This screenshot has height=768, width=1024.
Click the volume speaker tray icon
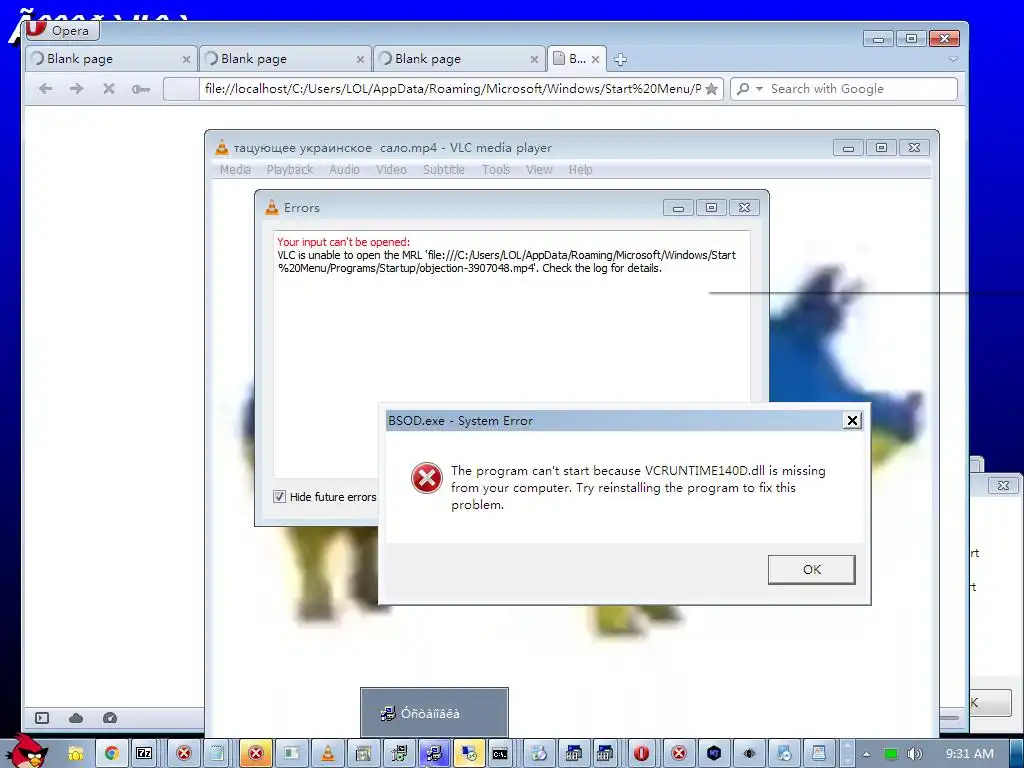point(914,754)
